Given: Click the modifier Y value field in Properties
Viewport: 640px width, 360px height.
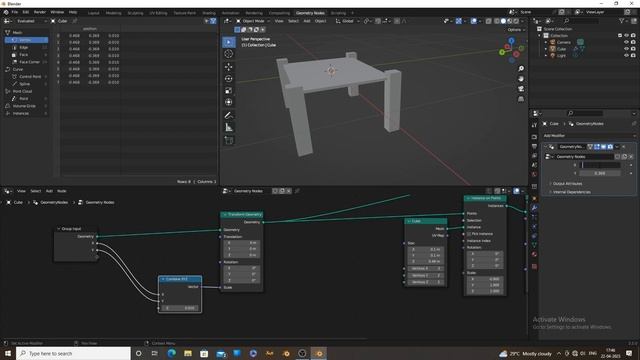Looking at the screenshot, I should coord(600,173).
